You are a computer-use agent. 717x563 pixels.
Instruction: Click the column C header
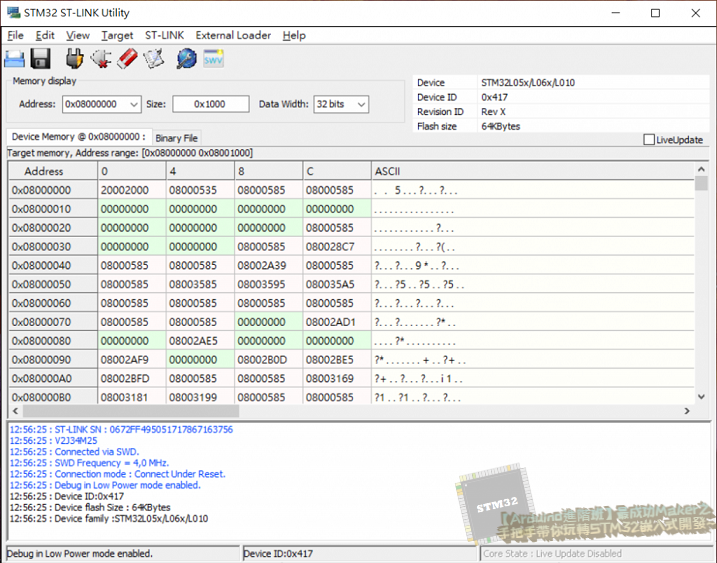(337, 171)
